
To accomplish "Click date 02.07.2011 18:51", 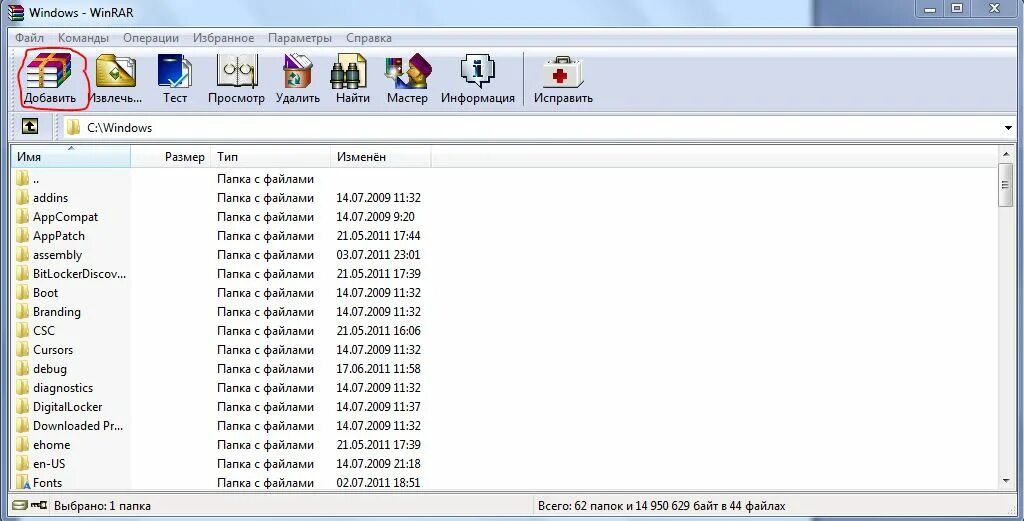I will (378, 482).
